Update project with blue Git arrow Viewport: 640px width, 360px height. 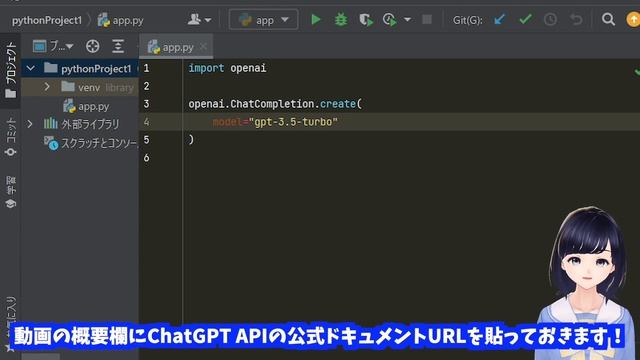(499, 20)
